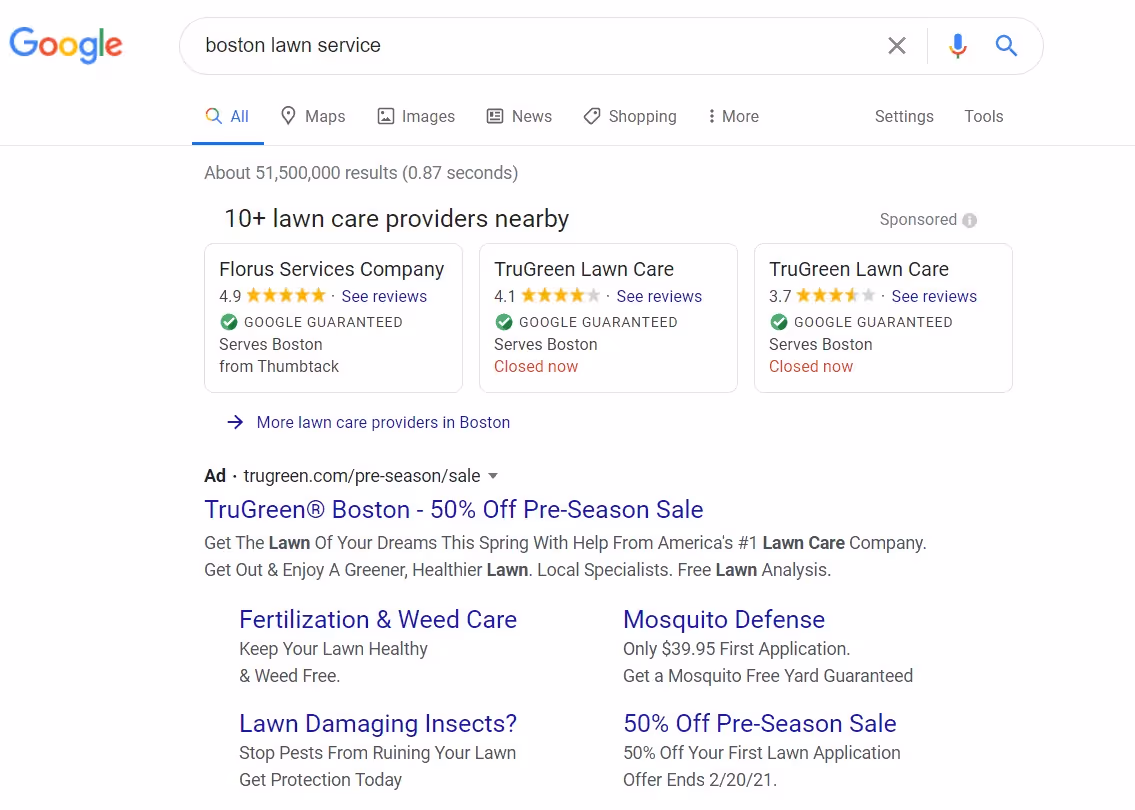Open TruGreen Boston 50% Off Pre-Season Sale ad
Image resolution: width=1135 pixels, height=810 pixels.
454,510
